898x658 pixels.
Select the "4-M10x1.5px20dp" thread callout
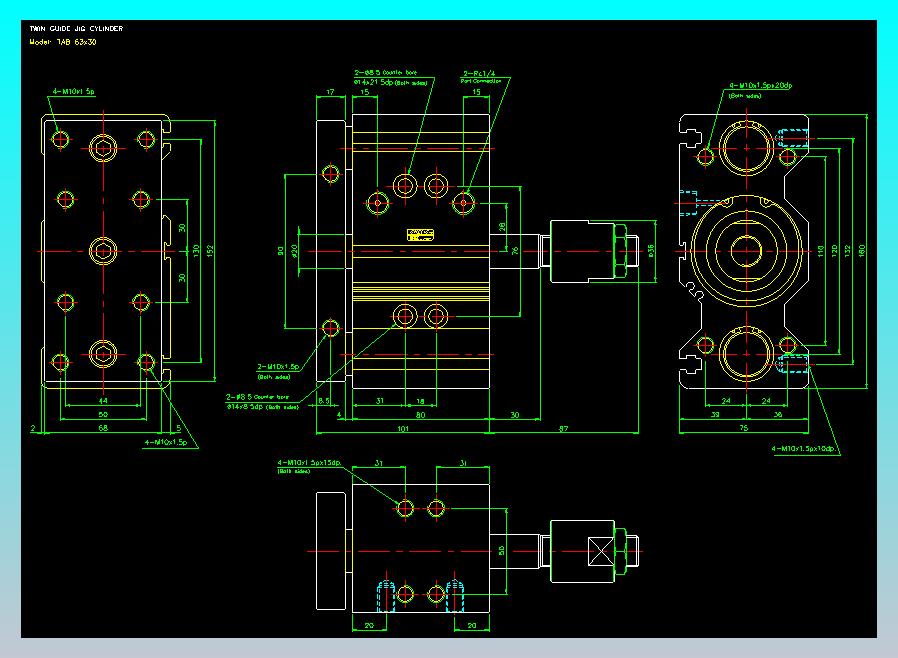pos(760,85)
